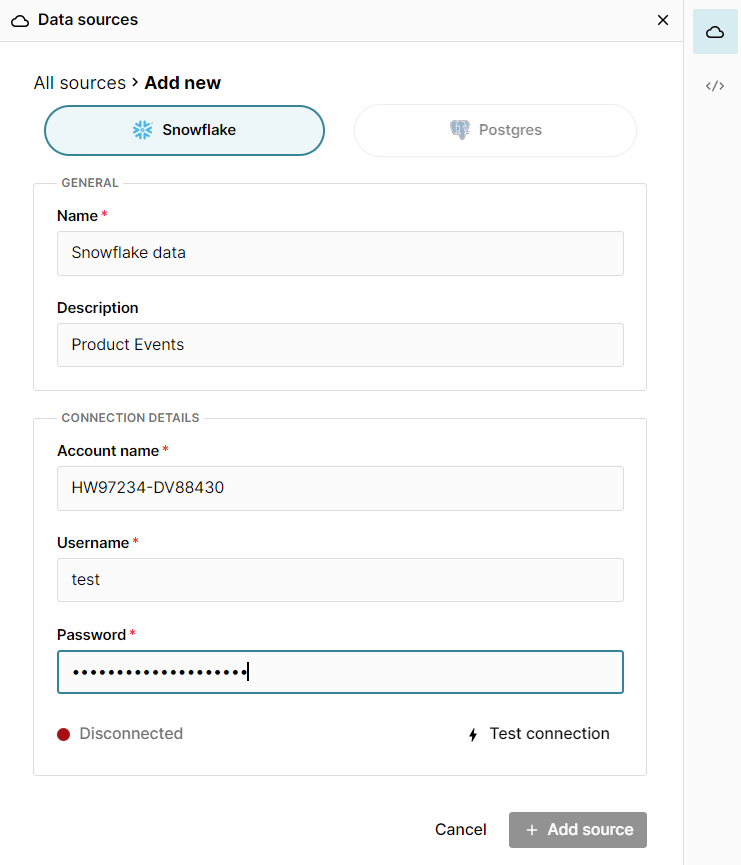Click the Disconnected status label
The height and width of the screenshot is (865, 741).
[131, 734]
